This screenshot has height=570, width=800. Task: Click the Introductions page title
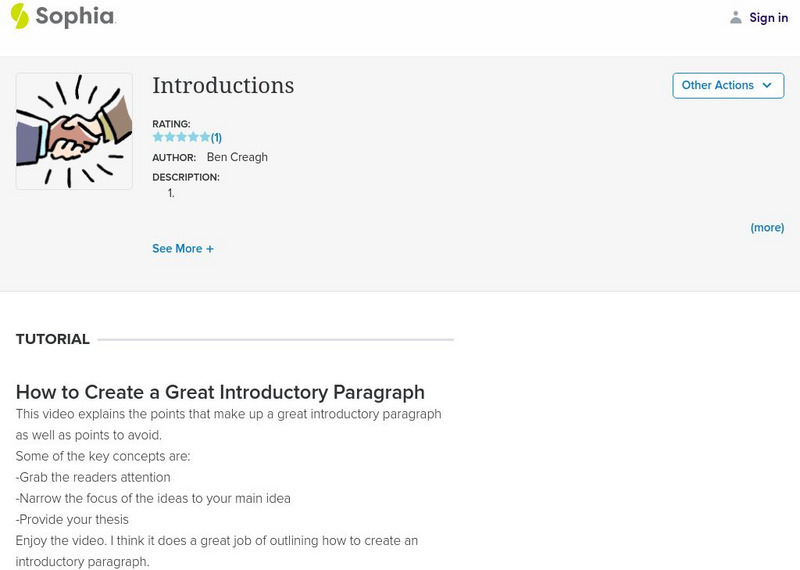(223, 86)
